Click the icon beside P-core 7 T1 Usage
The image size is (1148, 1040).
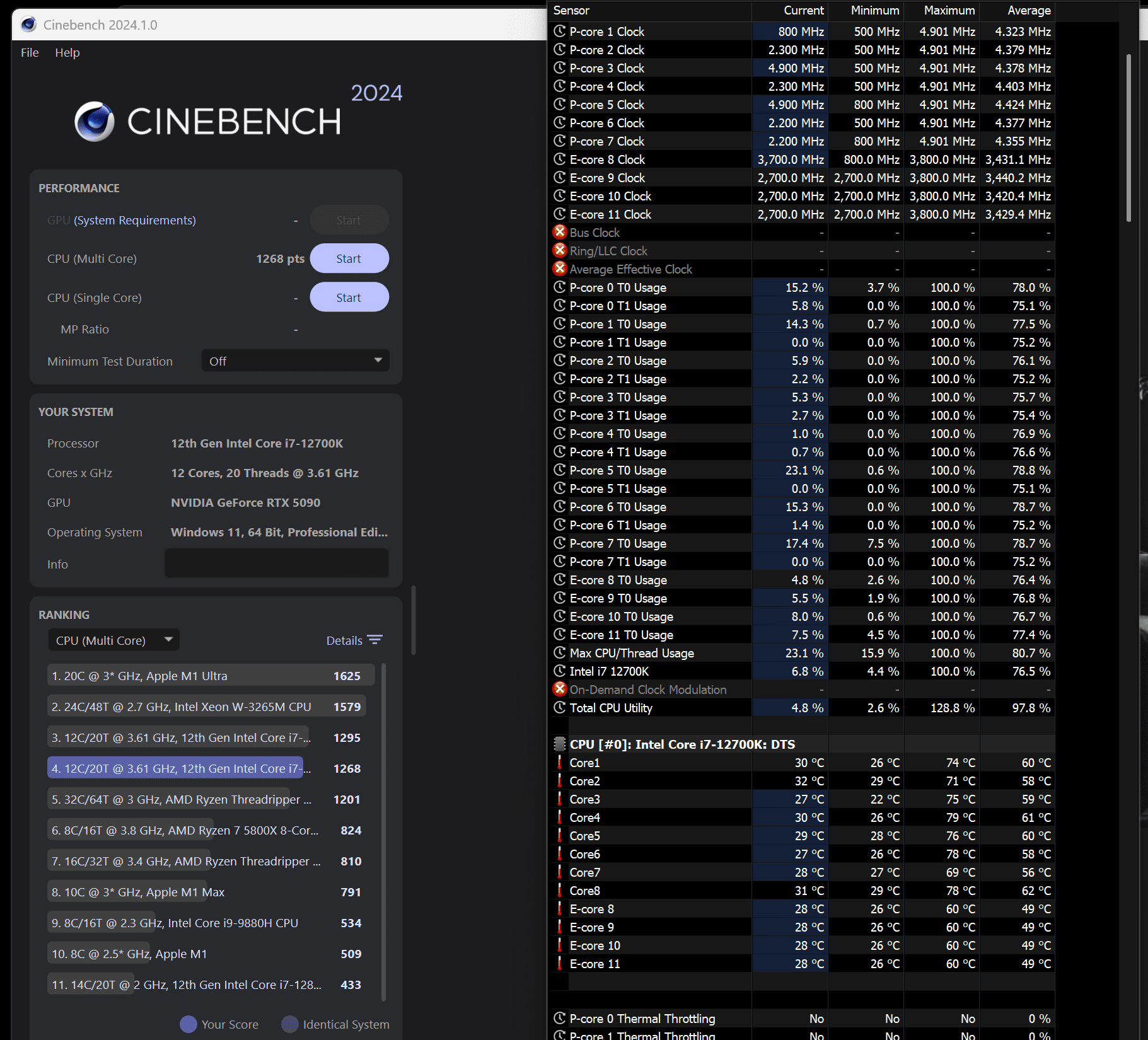point(559,561)
